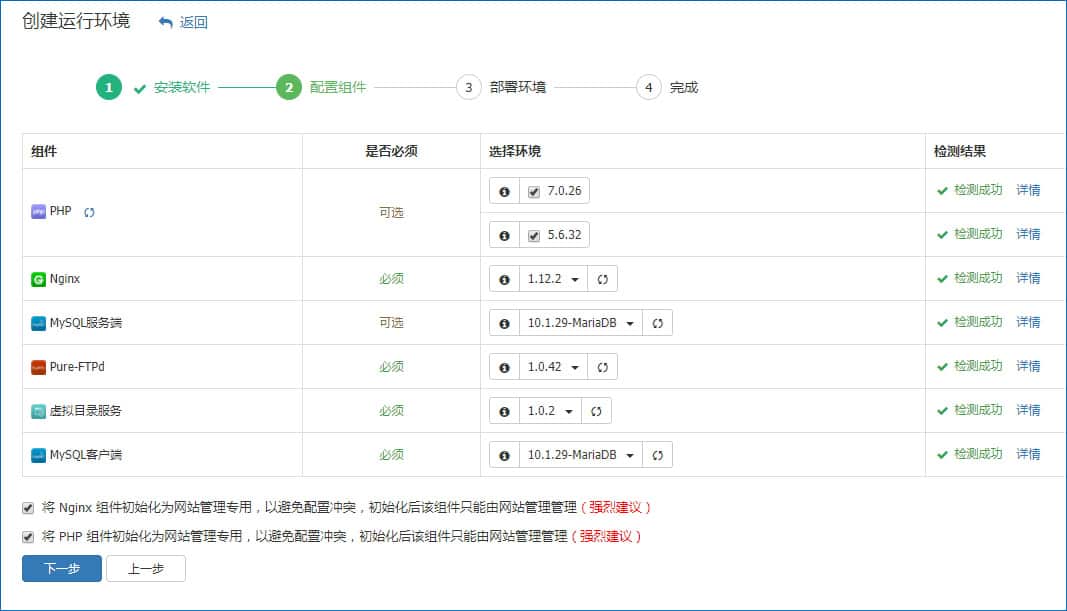Image resolution: width=1067 pixels, height=611 pixels.
Task: Open 详情 in the 虚拟目录服务 row
Action: tap(1028, 410)
